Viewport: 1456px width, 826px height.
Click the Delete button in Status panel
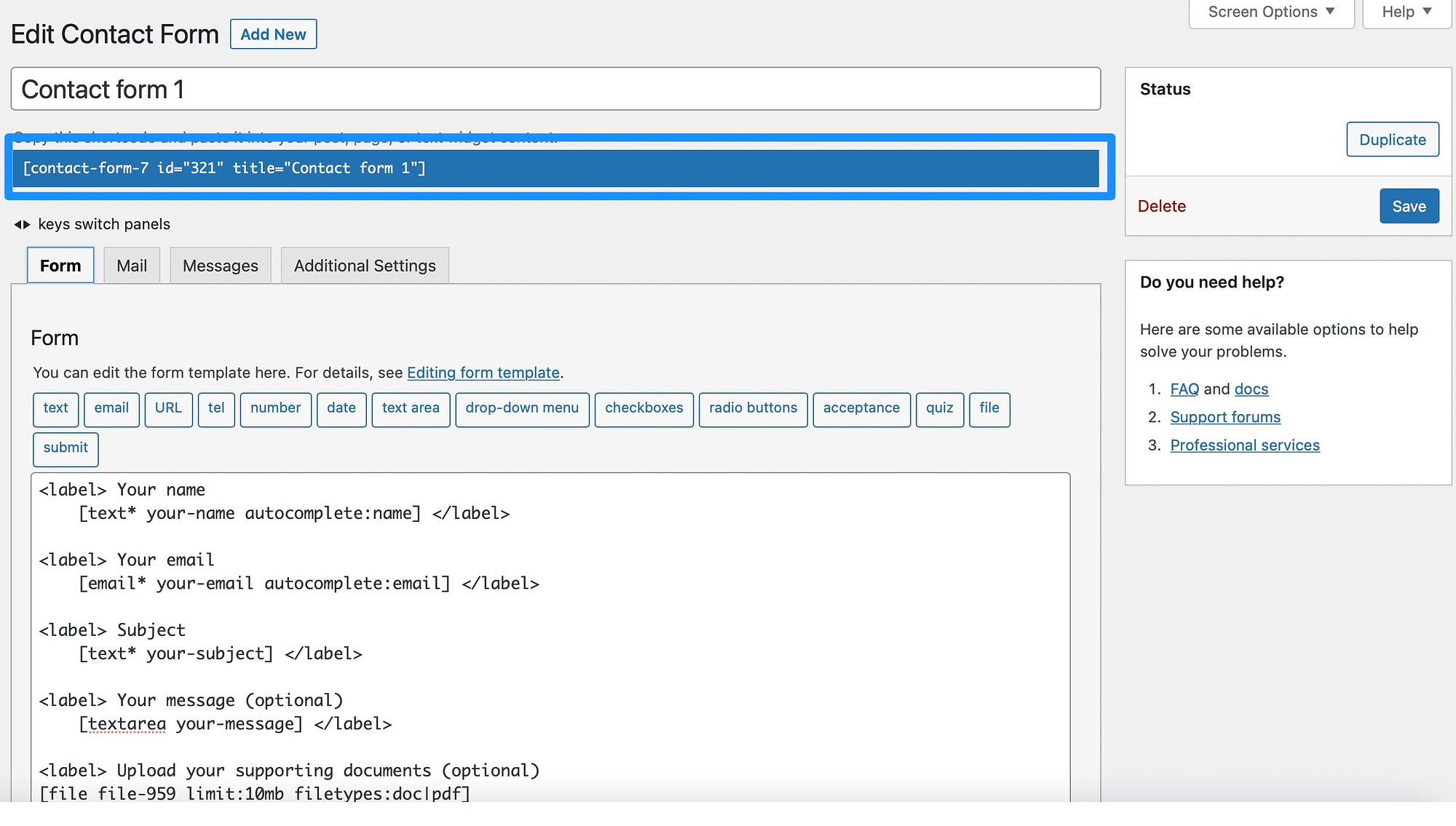click(x=1162, y=205)
